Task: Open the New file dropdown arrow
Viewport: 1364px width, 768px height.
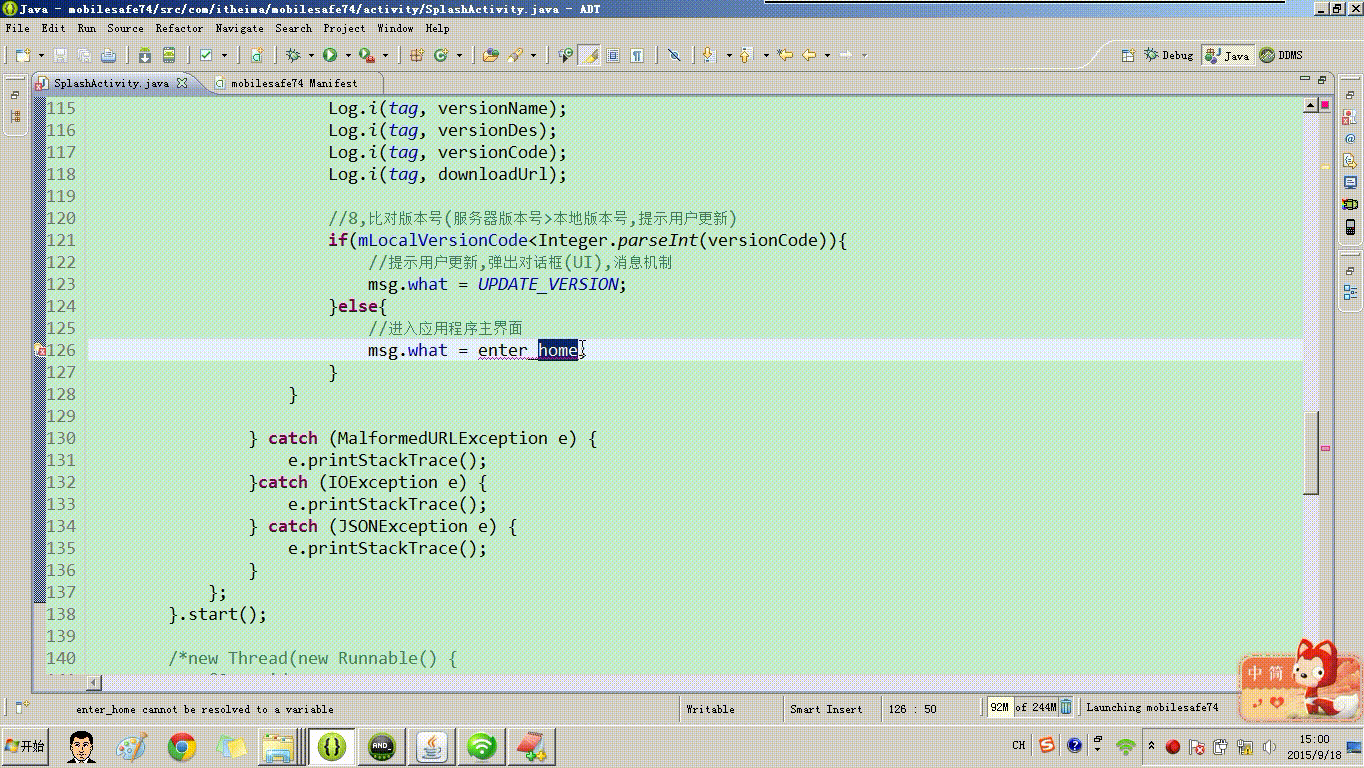Action: 39,56
